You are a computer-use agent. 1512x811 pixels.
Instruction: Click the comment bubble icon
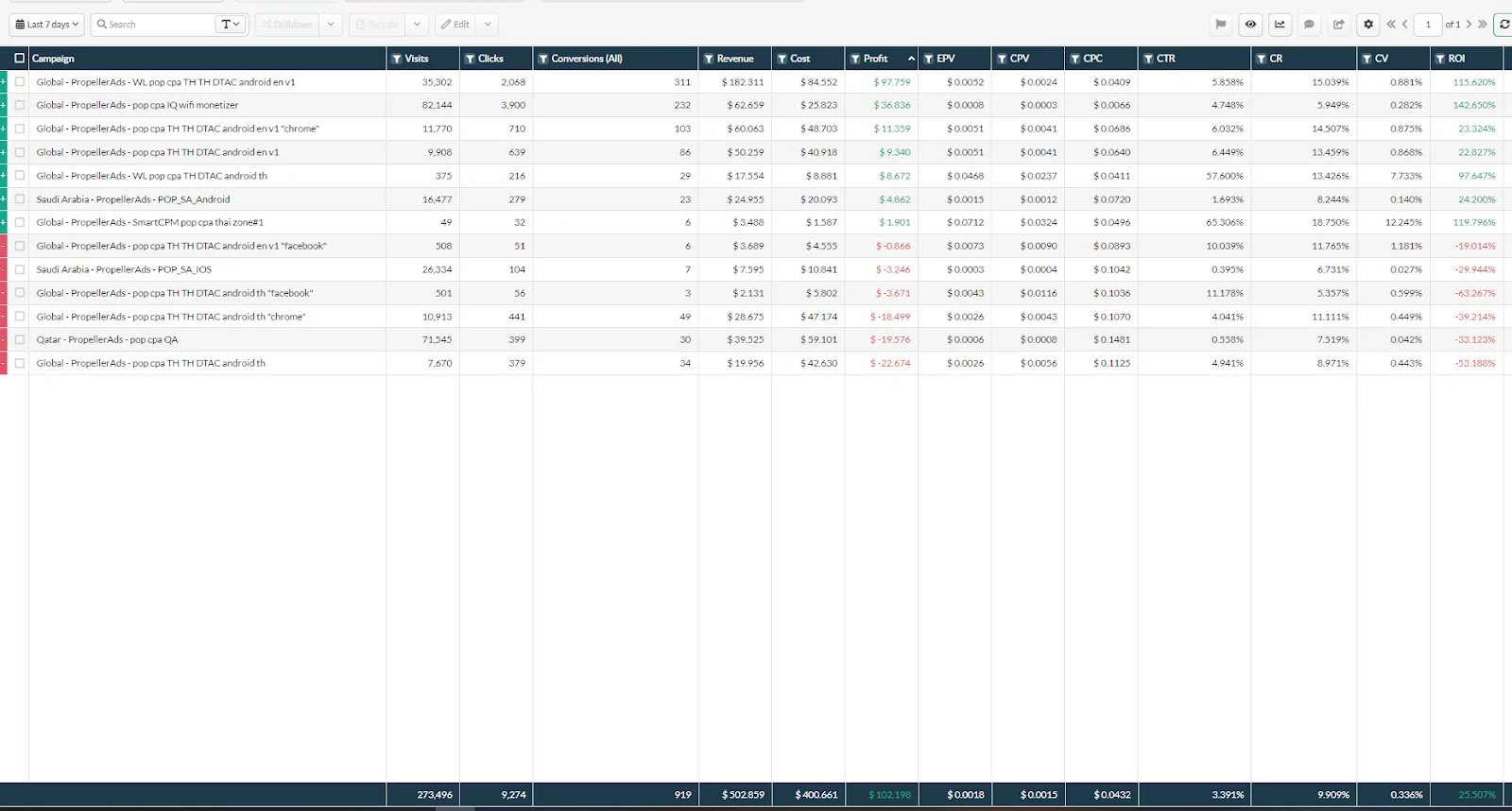pos(1309,25)
